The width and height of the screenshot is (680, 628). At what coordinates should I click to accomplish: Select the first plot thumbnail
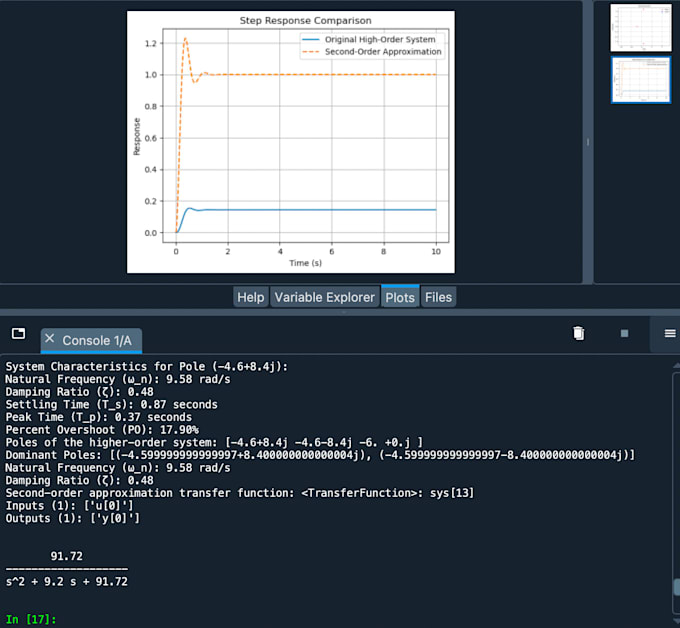(x=639, y=27)
